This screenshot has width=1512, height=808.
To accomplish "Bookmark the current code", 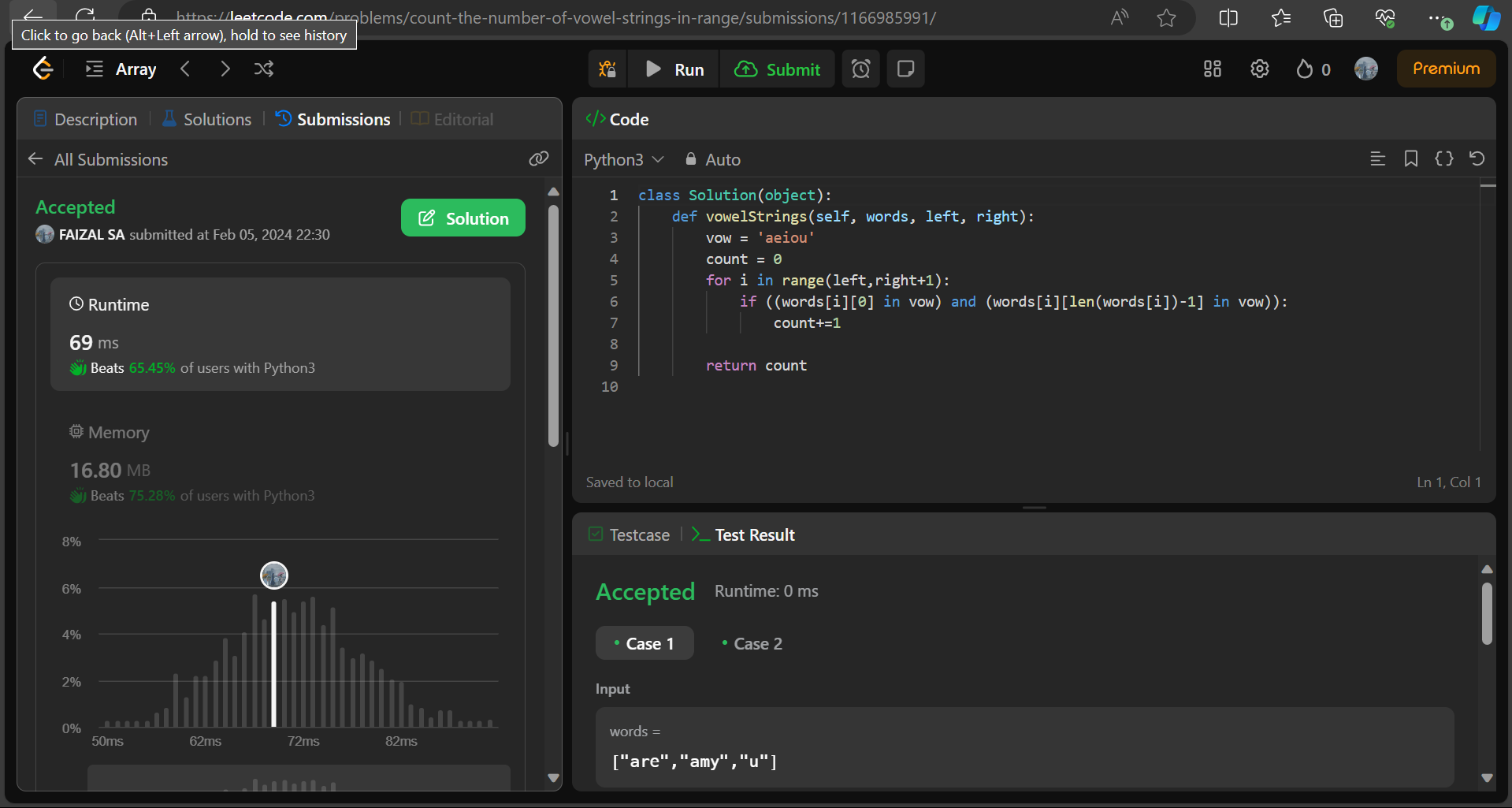I will pyautogui.click(x=1411, y=159).
